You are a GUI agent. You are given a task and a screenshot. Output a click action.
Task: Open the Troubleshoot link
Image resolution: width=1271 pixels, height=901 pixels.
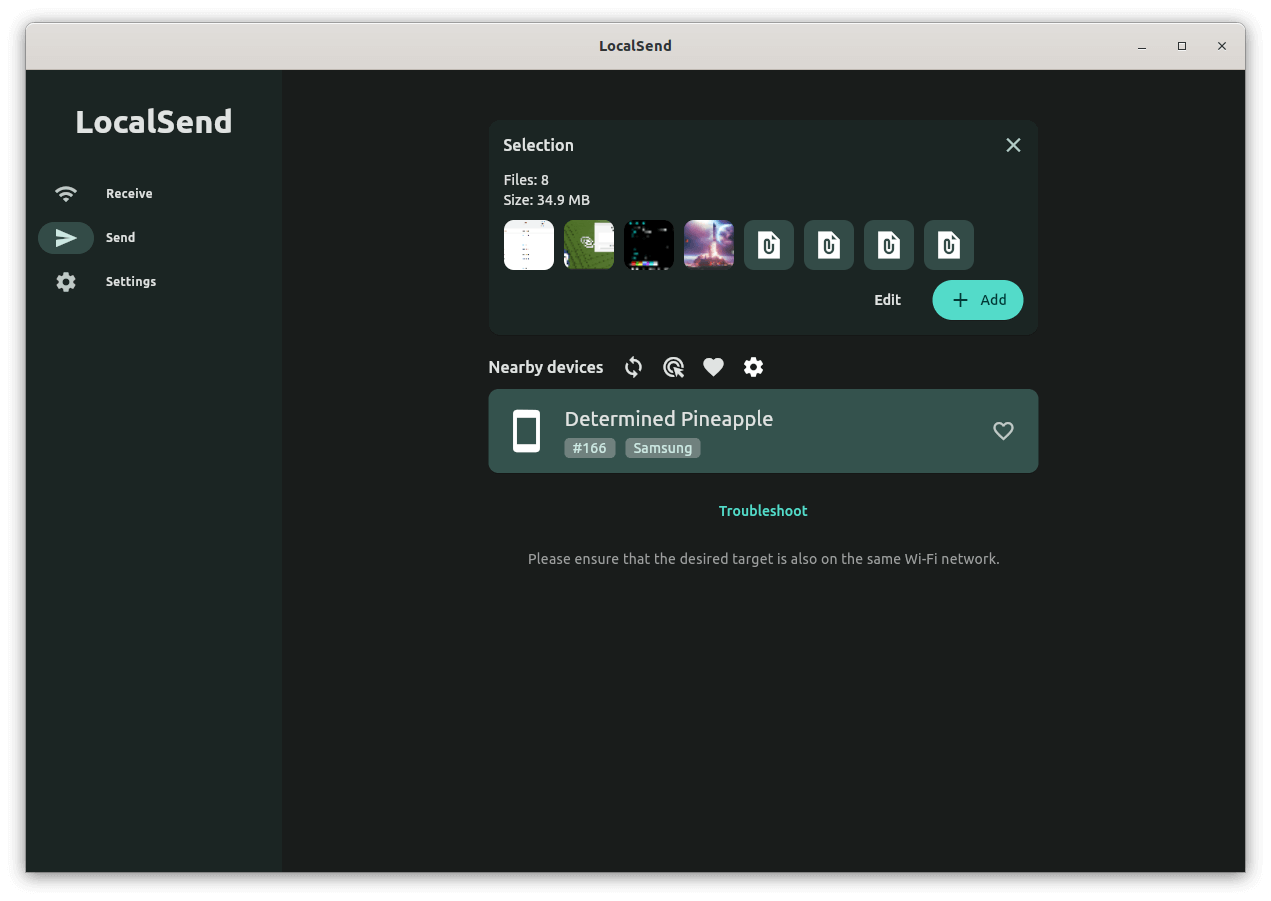pyautogui.click(x=762, y=510)
